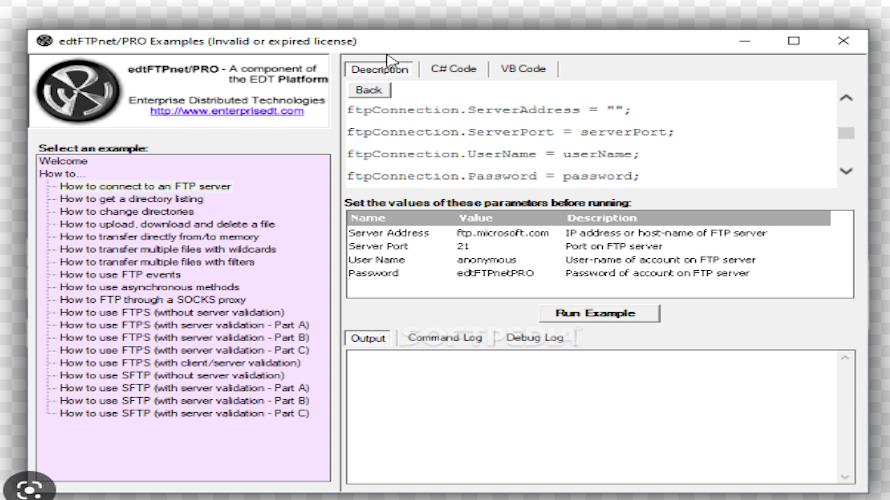Show the Debug Log tab
Viewport: 890px width, 500px height.
(534, 338)
